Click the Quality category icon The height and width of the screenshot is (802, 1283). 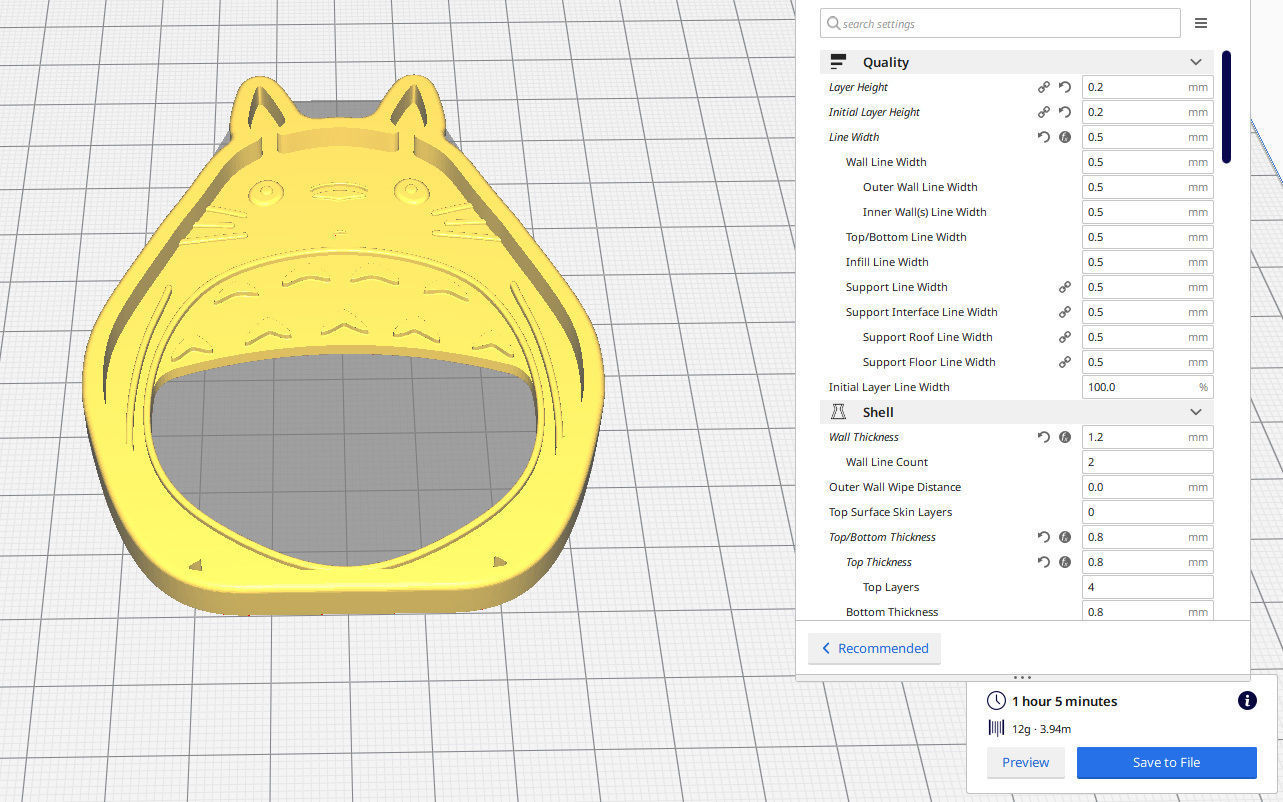point(838,62)
